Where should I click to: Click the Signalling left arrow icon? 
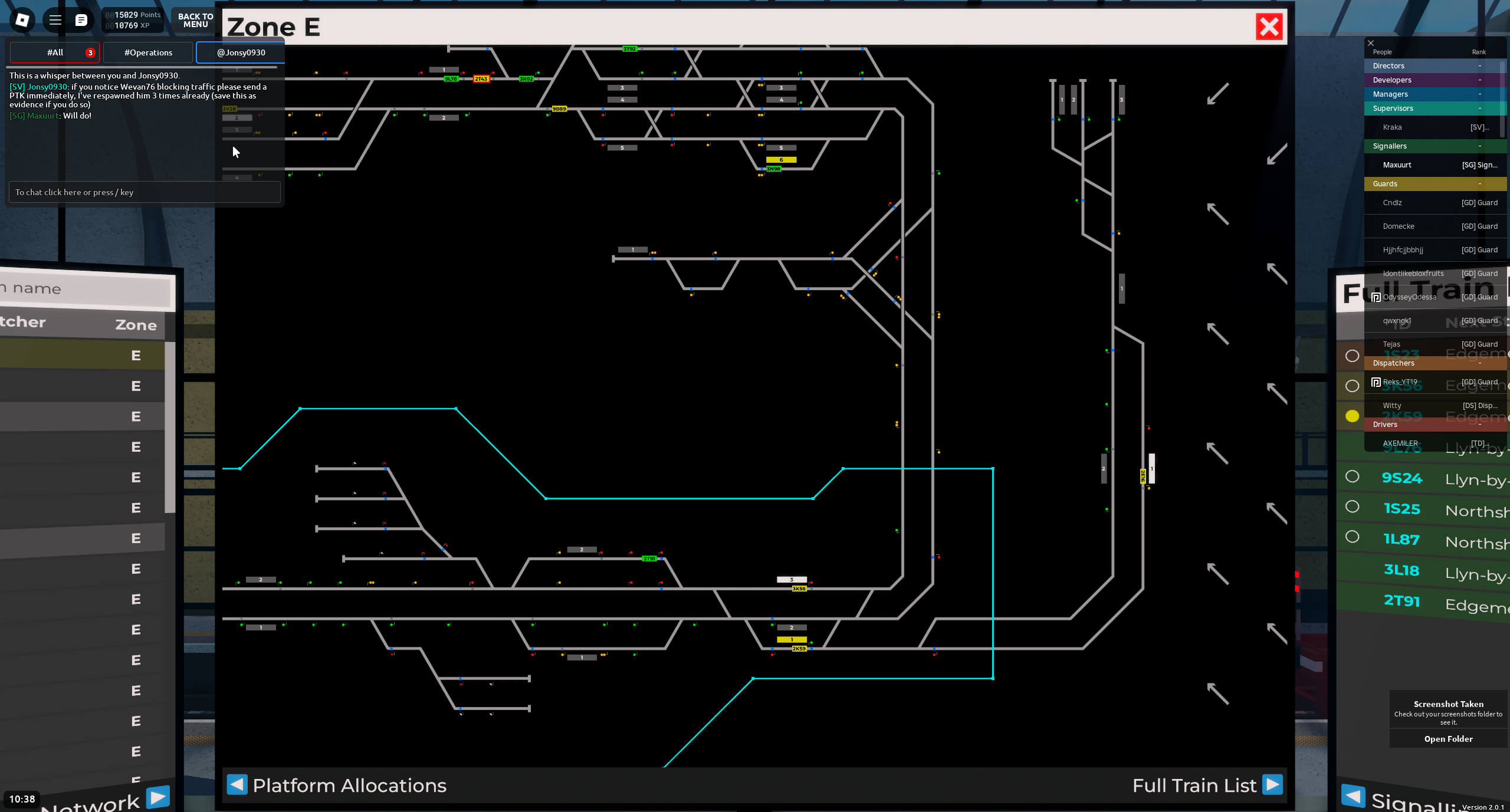tap(1353, 795)
